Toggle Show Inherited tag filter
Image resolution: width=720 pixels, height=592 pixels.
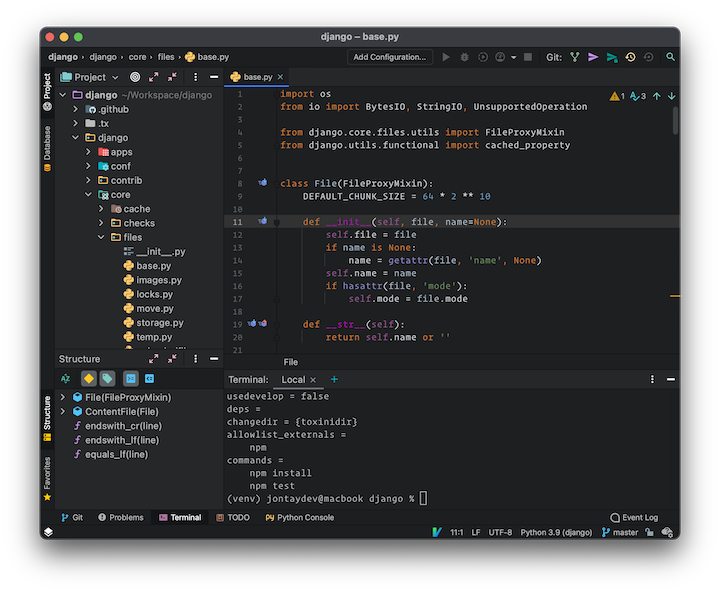tap(107, 379)
